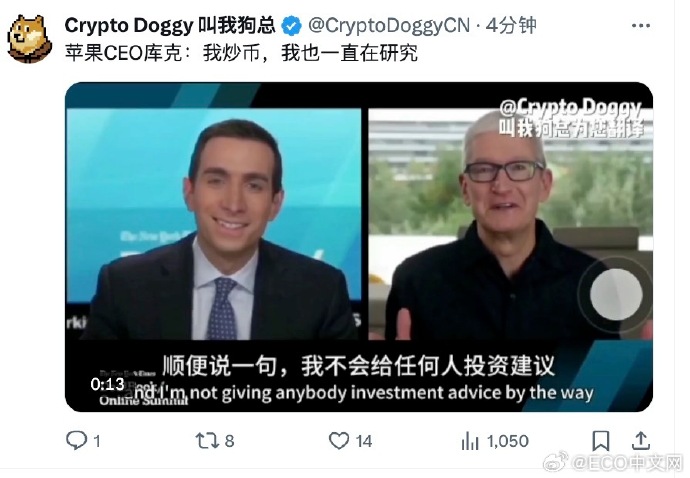Screen dimensions: 690x478
Task: Click the tweet text 苹果CEO库克
Action: [x=123, y=52]
